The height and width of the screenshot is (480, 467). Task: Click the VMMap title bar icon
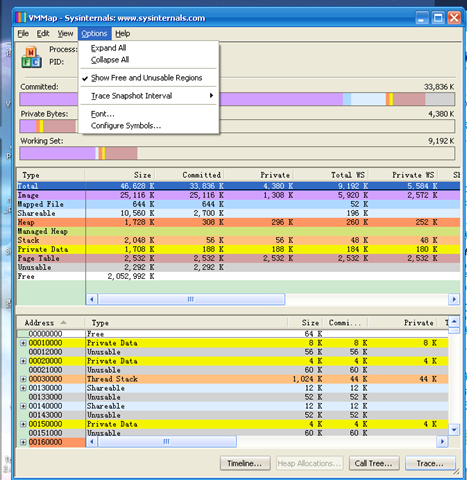[21, 18]
